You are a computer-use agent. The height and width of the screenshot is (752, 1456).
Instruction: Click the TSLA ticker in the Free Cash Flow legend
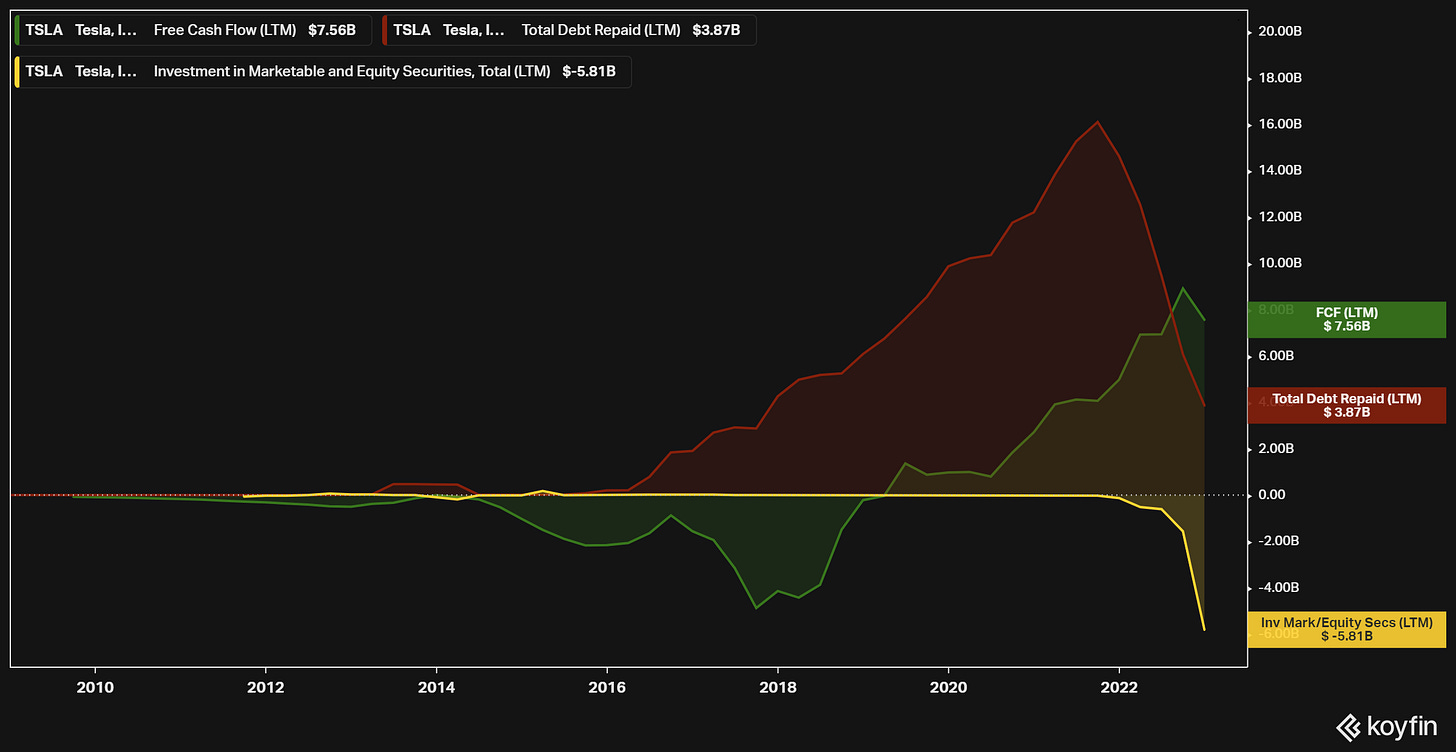44,30
